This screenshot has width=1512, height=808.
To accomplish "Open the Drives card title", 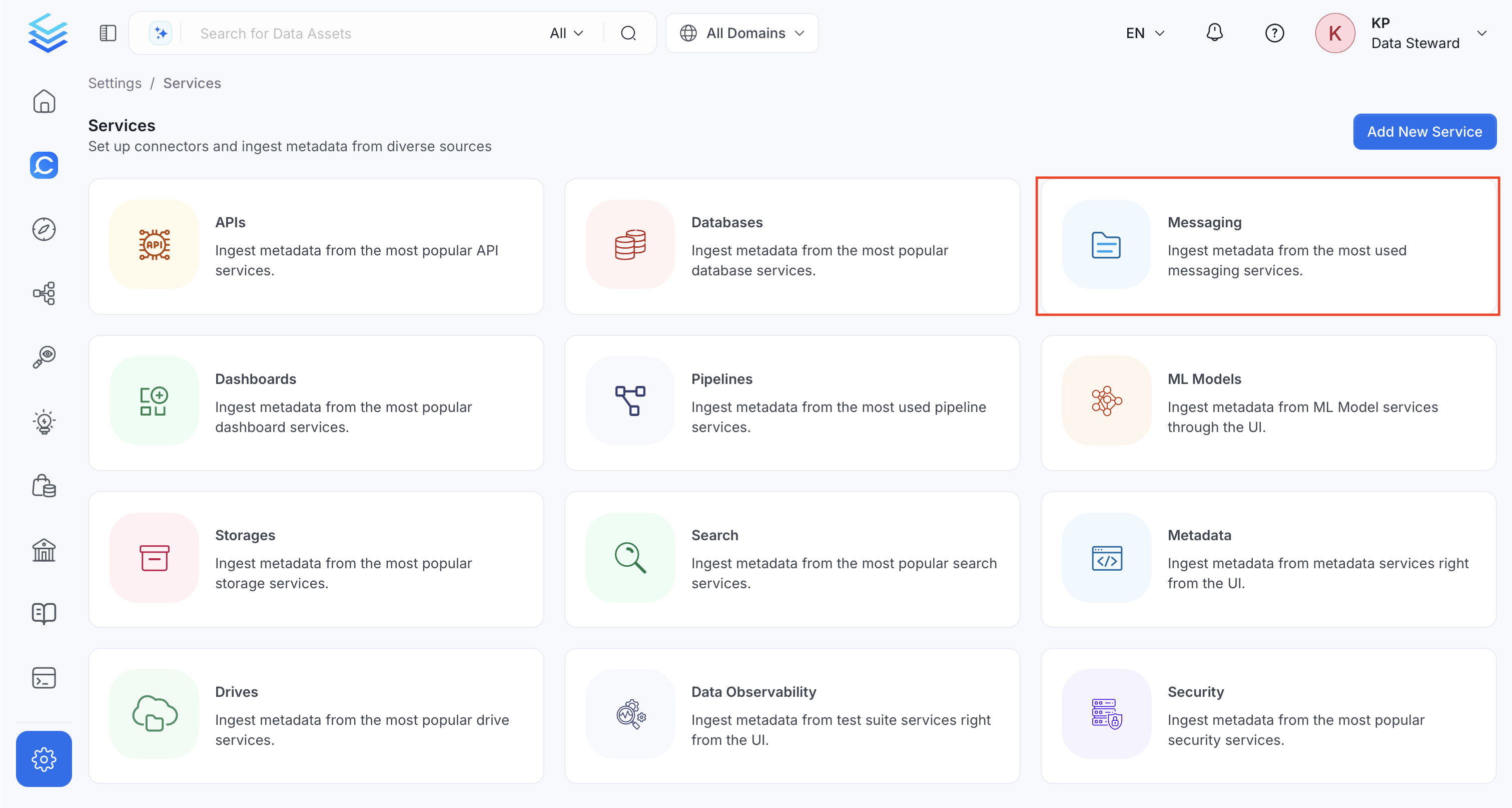I will [236, 692].
